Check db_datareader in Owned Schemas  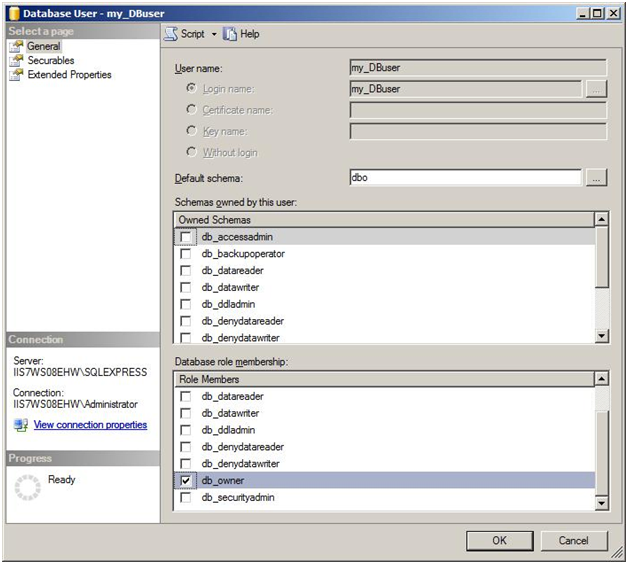[x=185, y=270]
